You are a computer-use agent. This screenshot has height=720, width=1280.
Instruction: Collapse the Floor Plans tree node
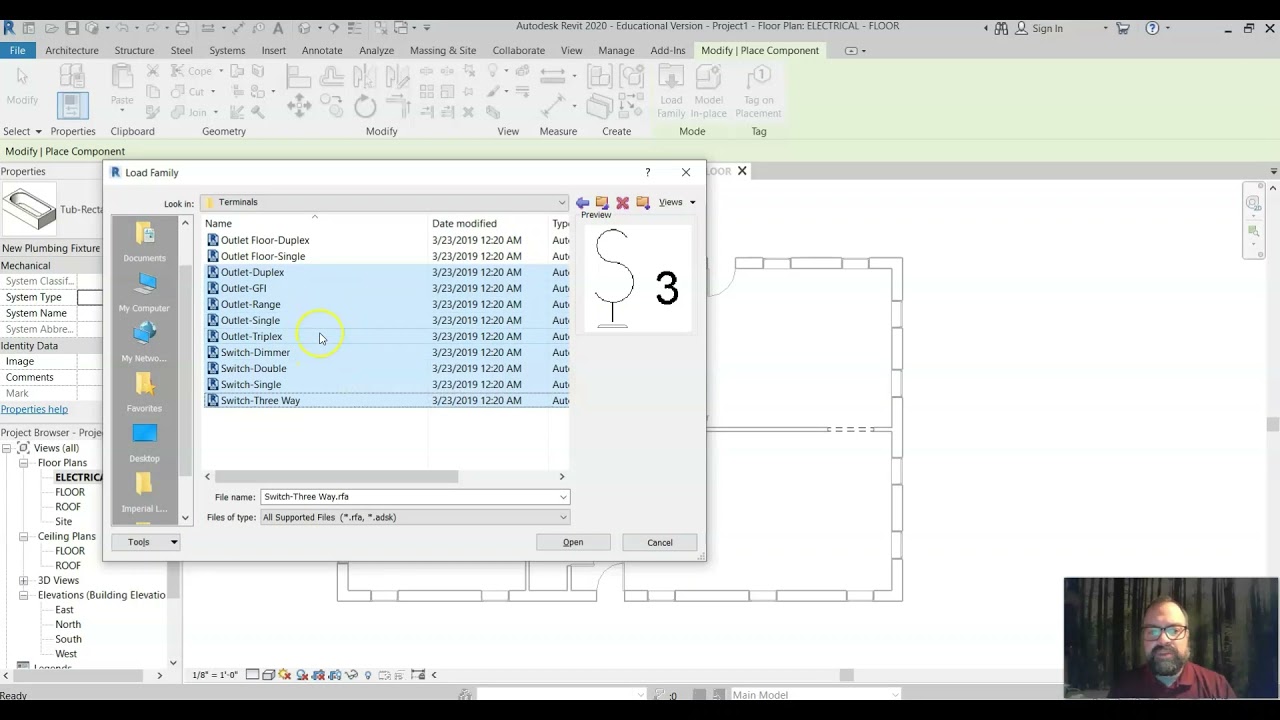pos(23,463)
